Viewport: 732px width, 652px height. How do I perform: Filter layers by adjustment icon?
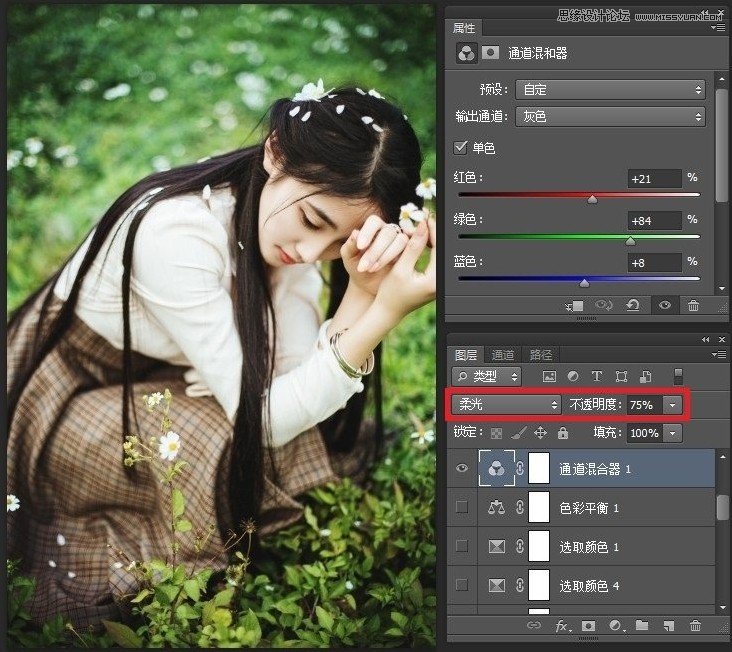coord(573,376)
